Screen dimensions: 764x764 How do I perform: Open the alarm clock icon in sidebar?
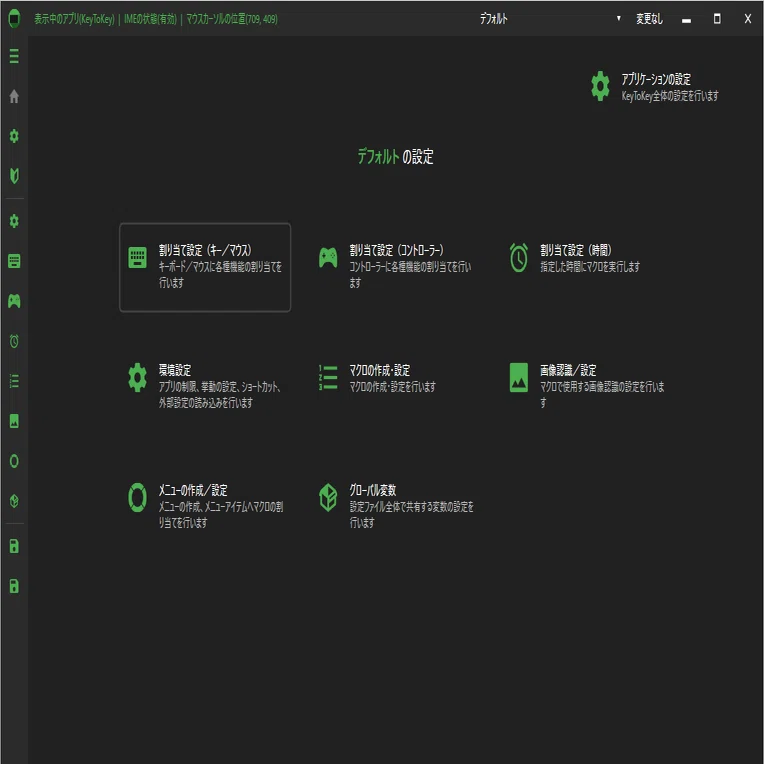click(14, 341)
